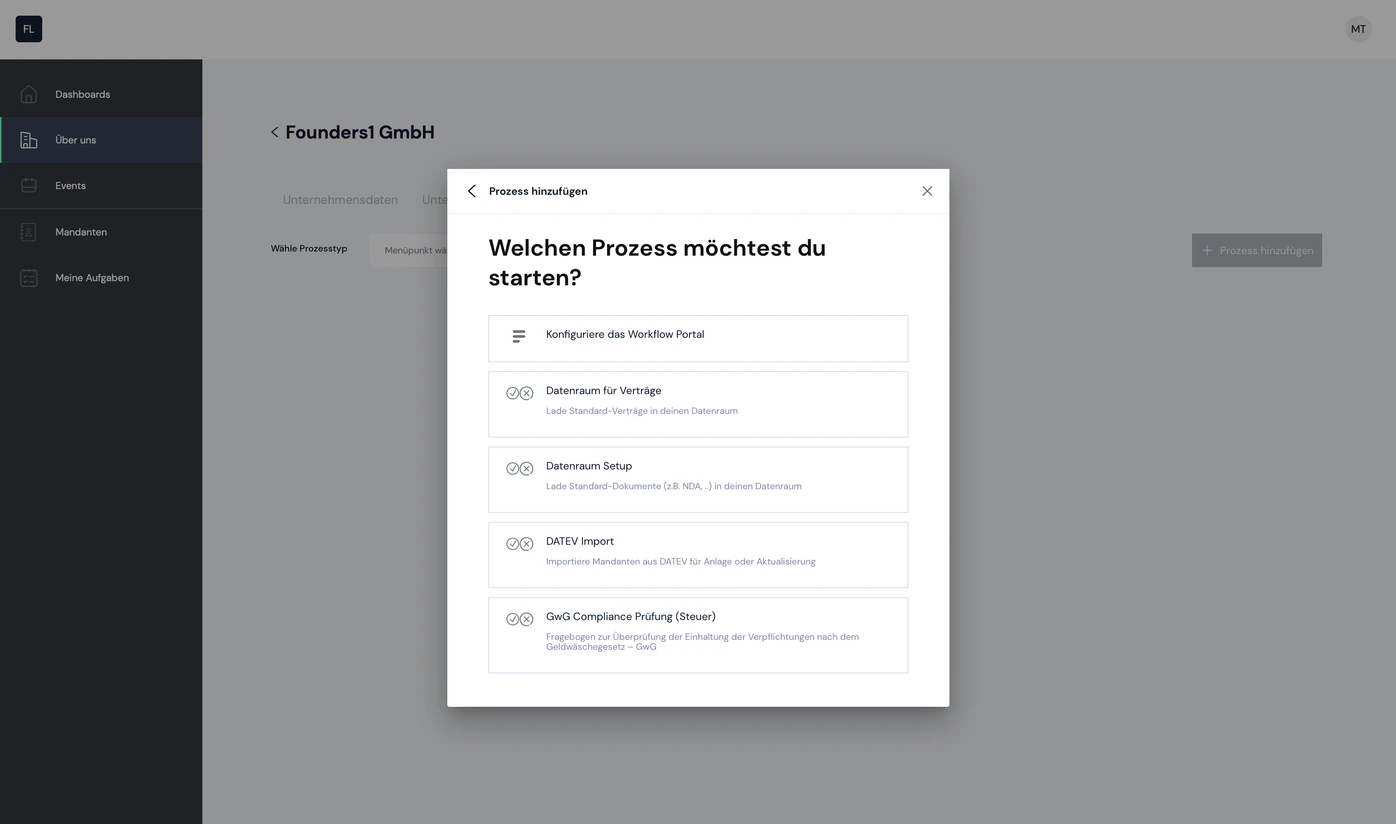
Task: Click the Events calendar icon
Action: (29, 186)
